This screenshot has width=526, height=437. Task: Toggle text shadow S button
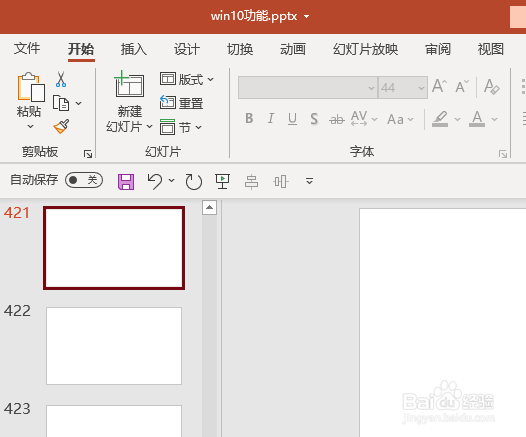pyautogui.click(x=314, y=119)
